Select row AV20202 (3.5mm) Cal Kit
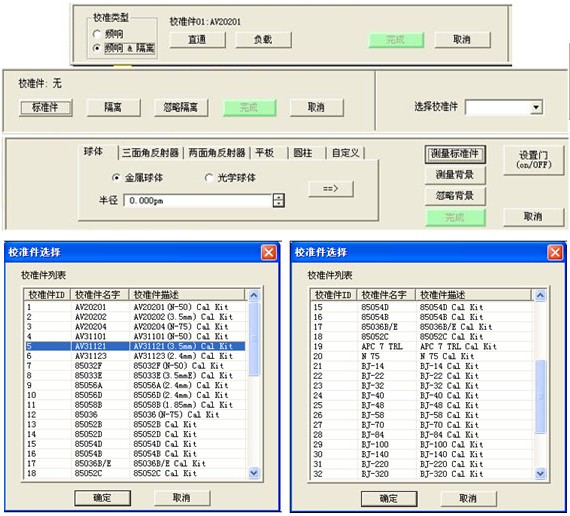The width and height of the screenshot is (570, 516). pos(135,317)
